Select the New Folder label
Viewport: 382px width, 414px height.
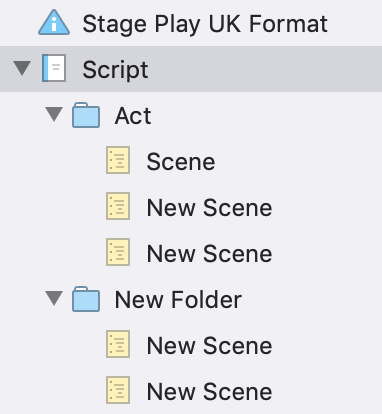tap(178, 300)
